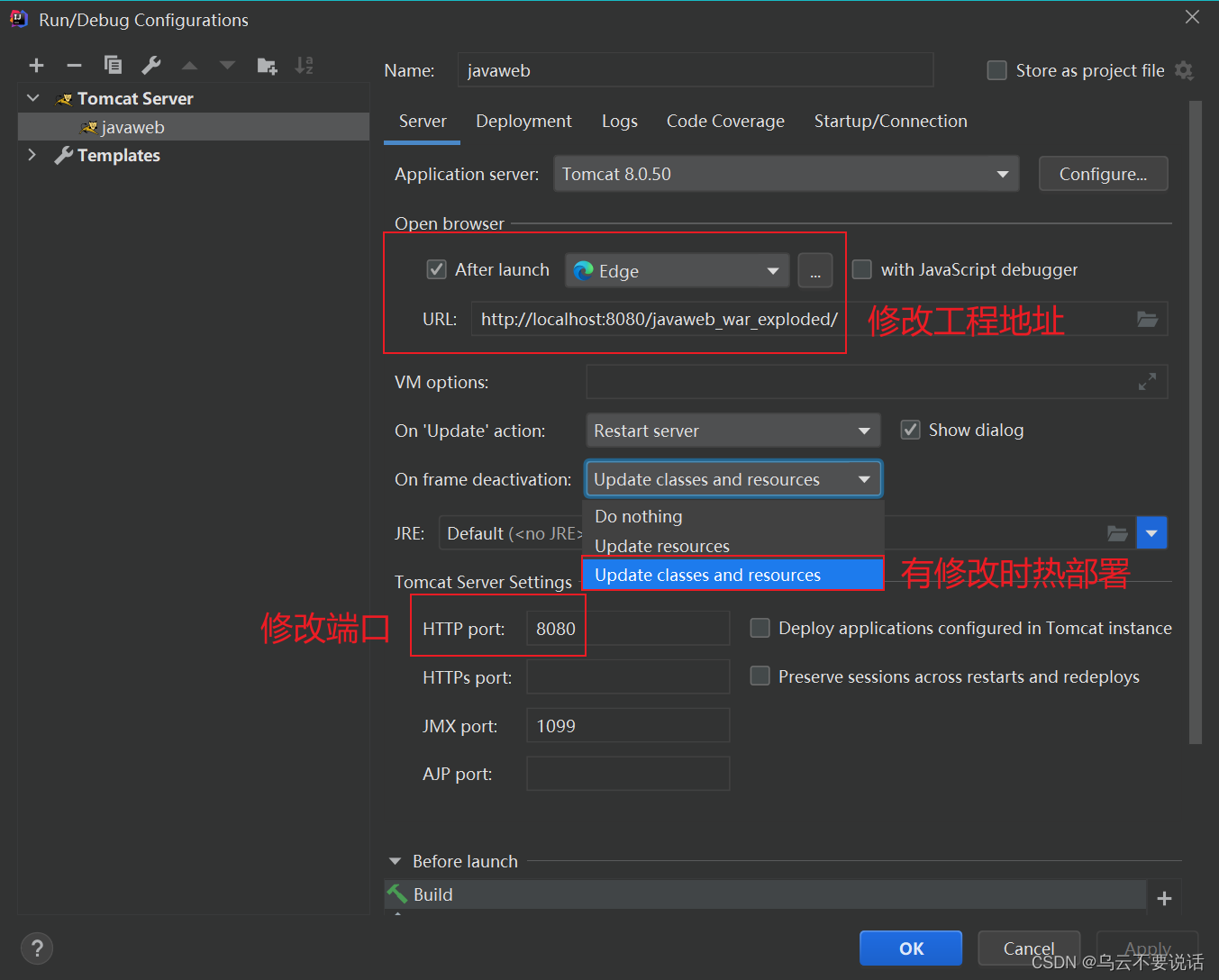This screenshot has width=1219, height=980.
Task: Choose Update classes and resources option
Action: coord(733,575)
